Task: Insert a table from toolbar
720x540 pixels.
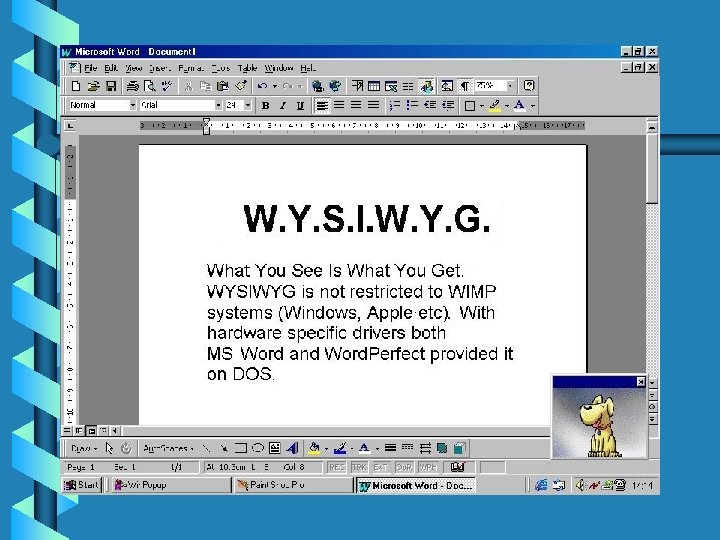Action: (x=374, y=86)
